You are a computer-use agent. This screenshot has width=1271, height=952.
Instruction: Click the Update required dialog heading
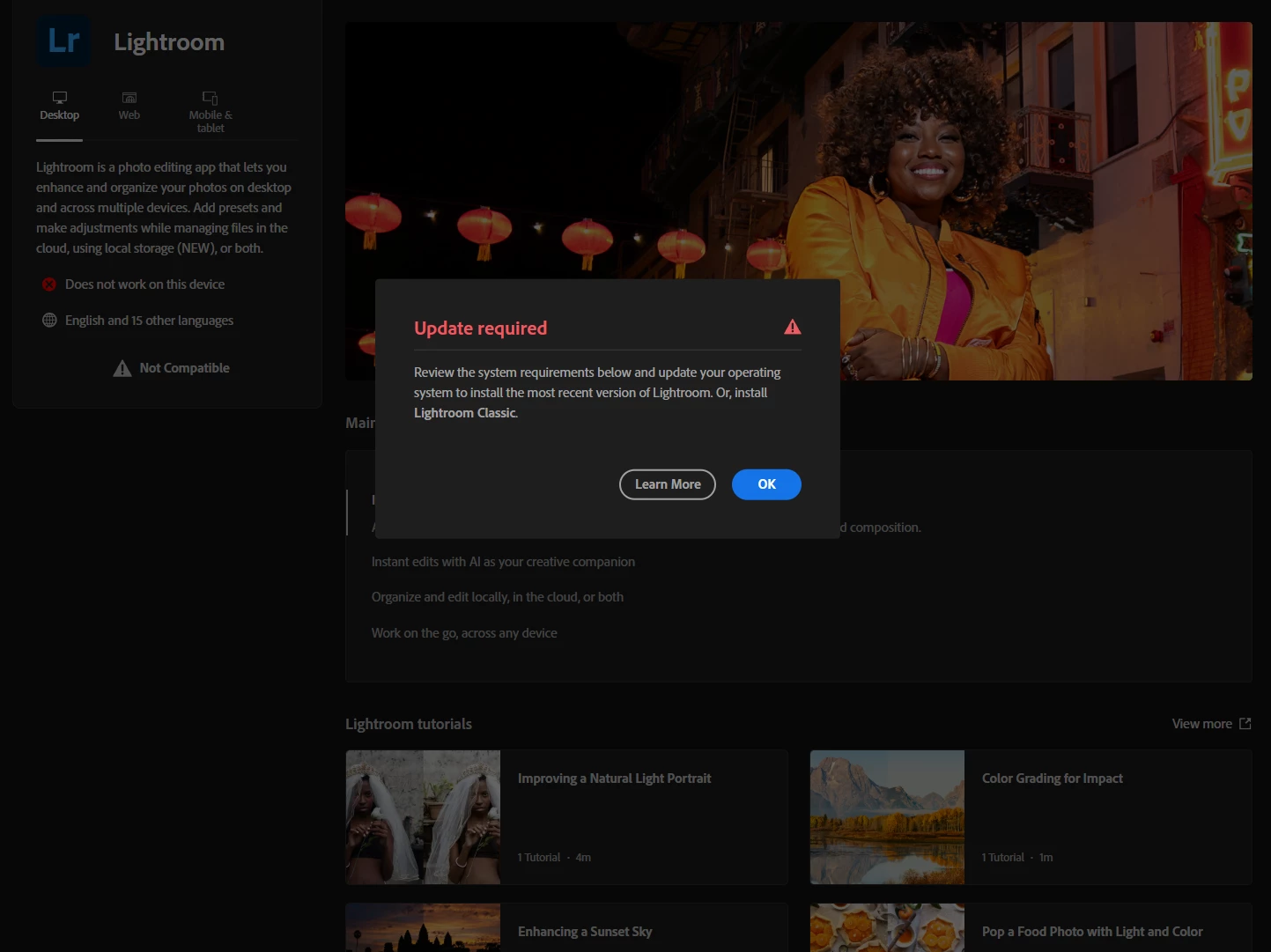[x=480, y=328]
